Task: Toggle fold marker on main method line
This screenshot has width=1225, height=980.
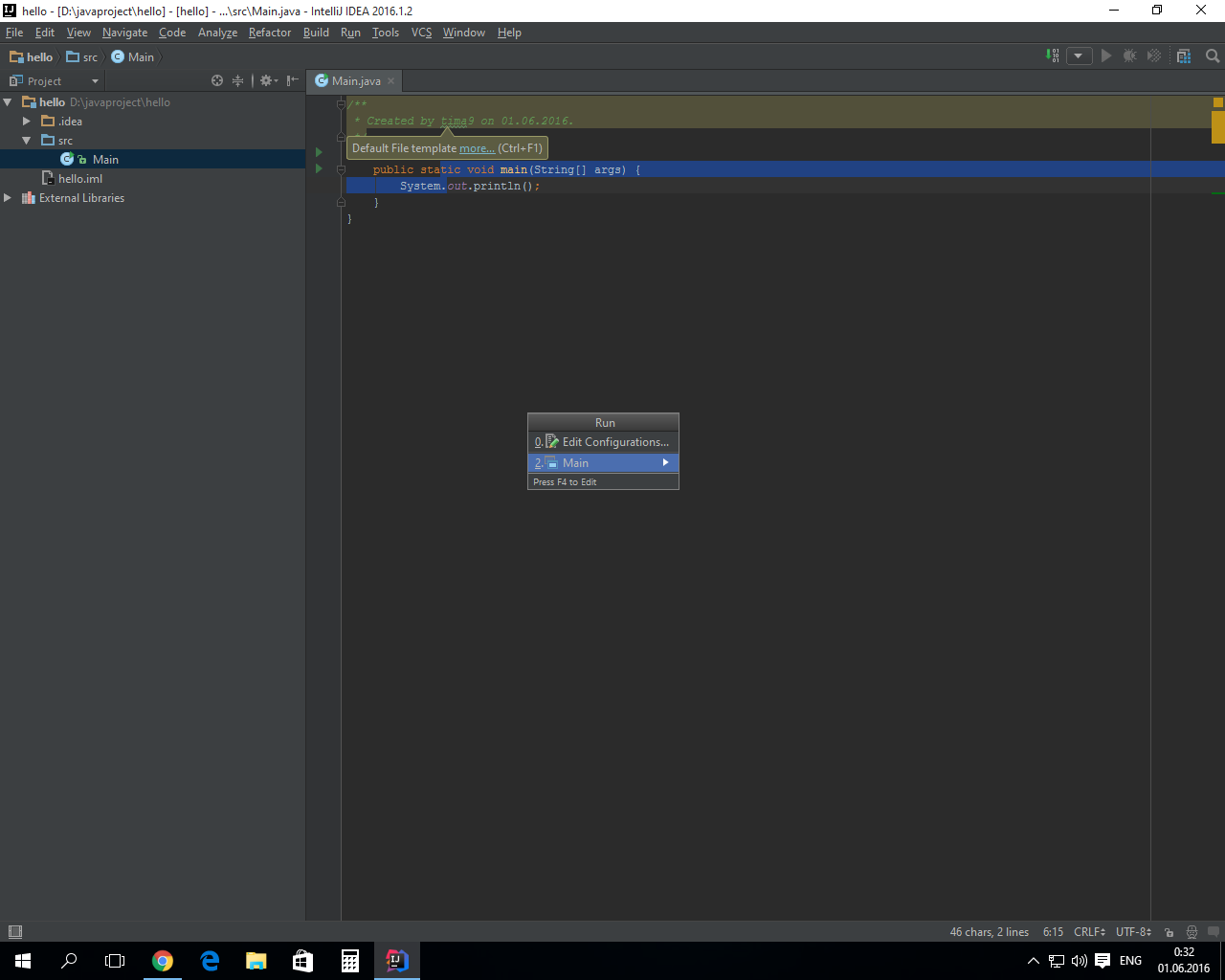Action: 341,169
